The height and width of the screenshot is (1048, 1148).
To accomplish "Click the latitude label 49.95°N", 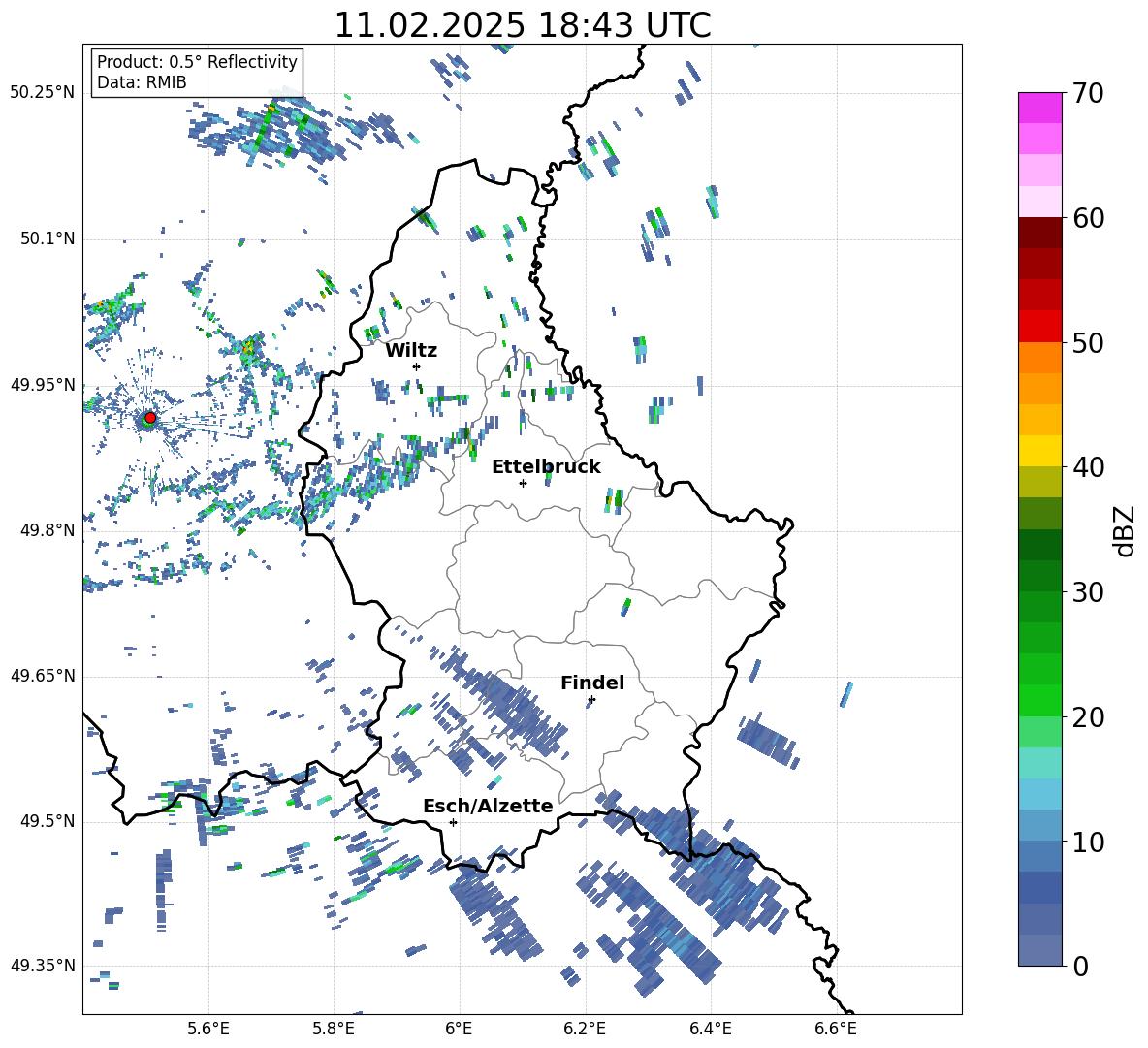I will (x=43, y=384).
